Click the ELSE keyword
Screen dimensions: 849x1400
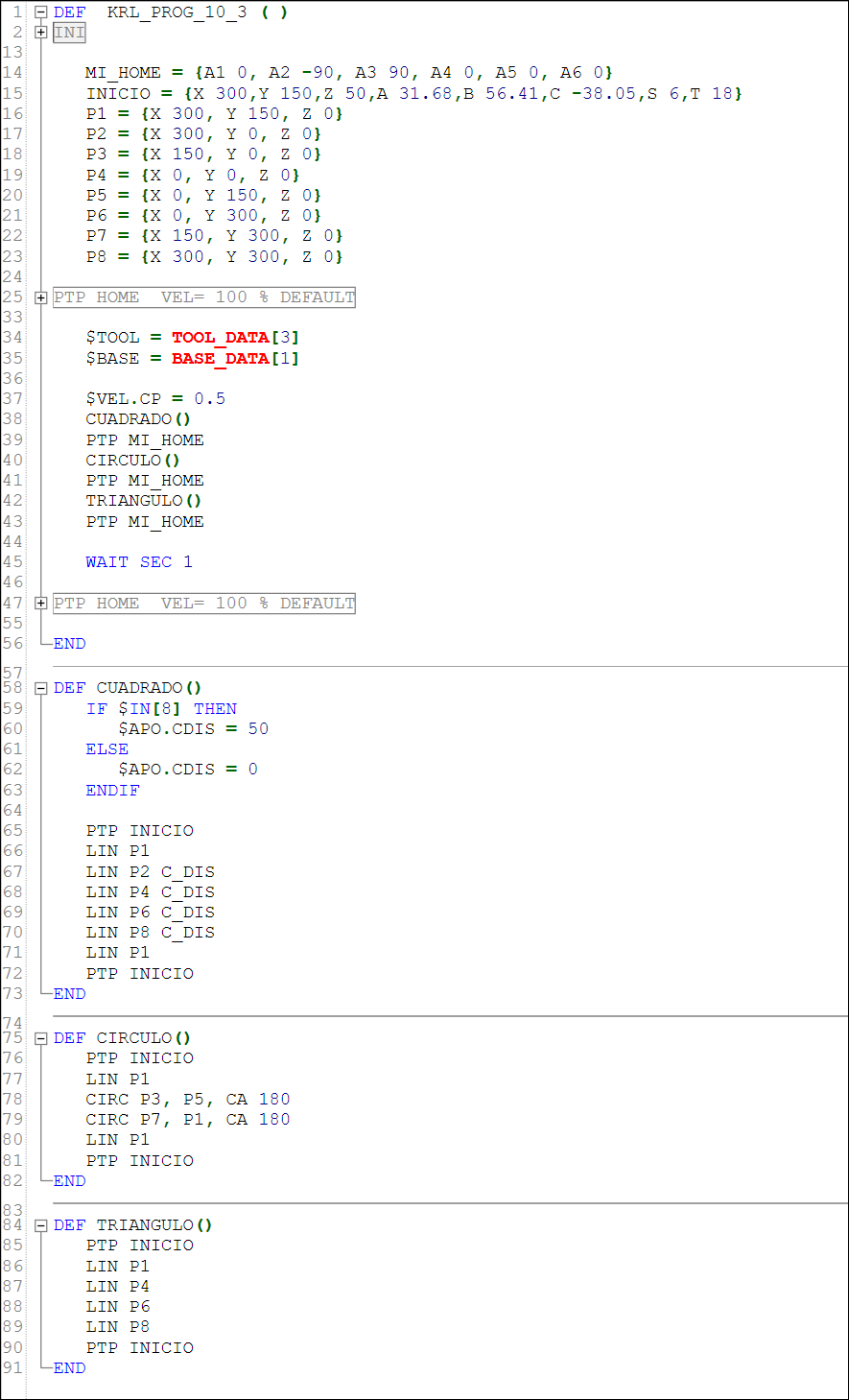[x=107, y=749]
